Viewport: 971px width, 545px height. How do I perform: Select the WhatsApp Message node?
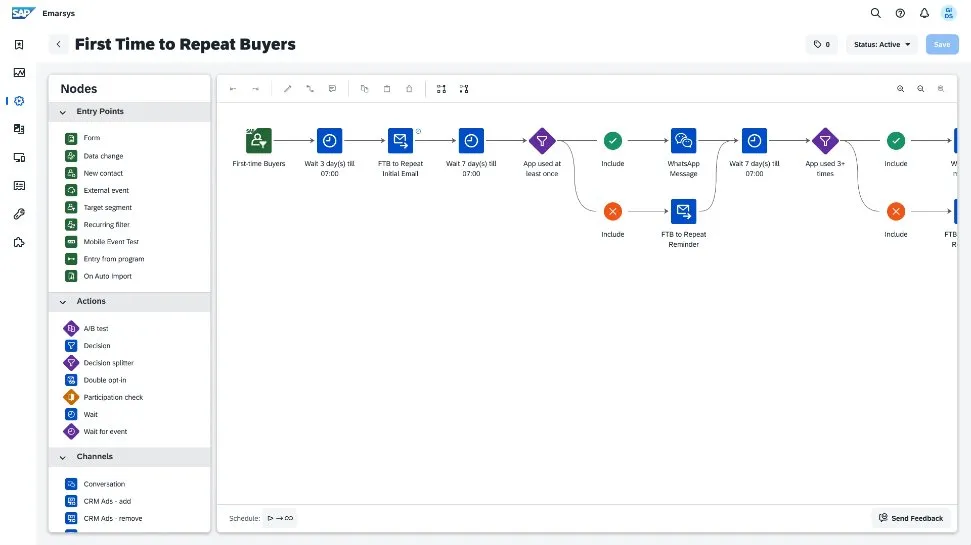pyautogui.click(x=683, y=141)
